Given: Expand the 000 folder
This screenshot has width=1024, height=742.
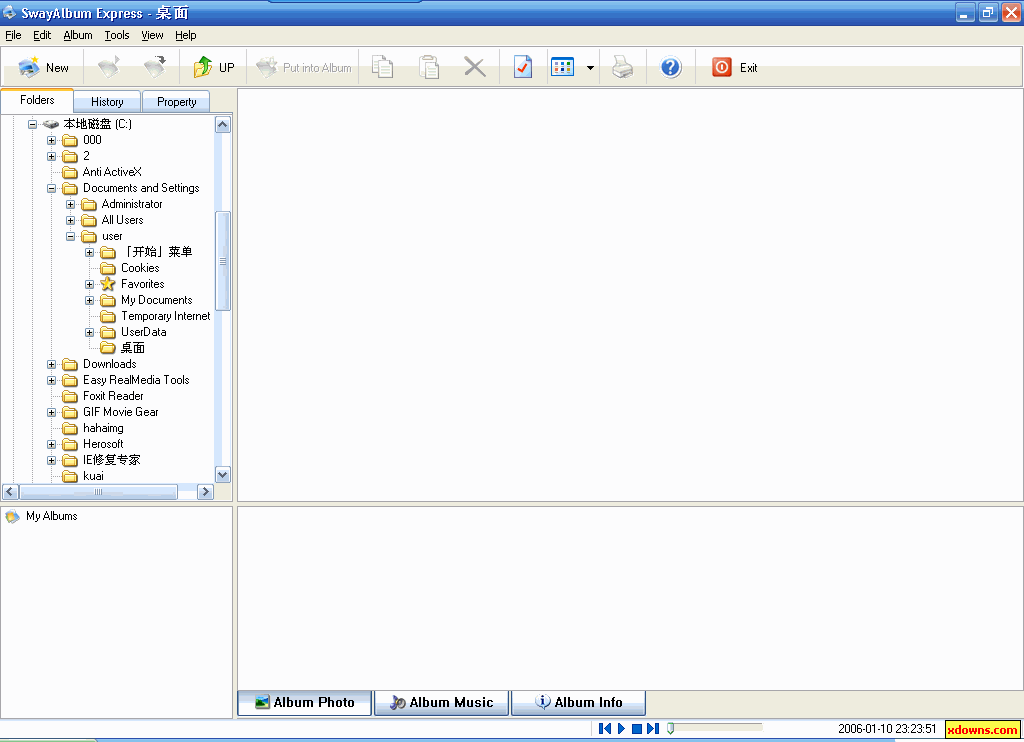Looking at the screenshot, I should [51, 140].
